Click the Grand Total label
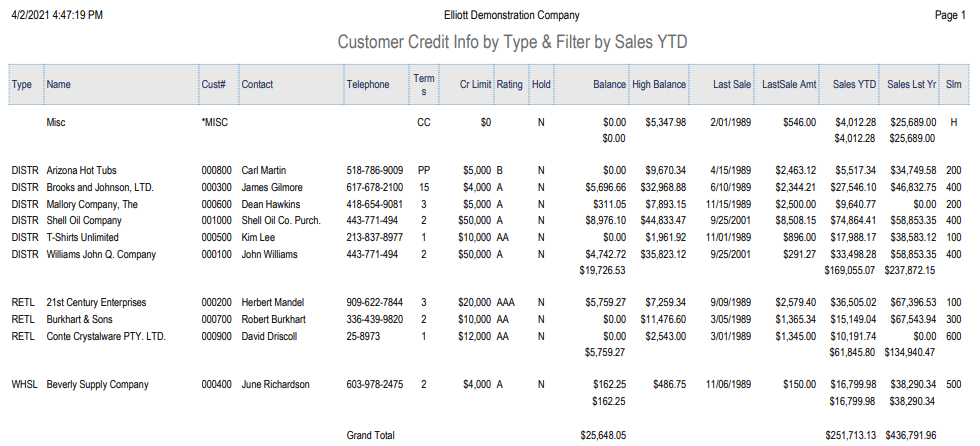Viewport: 980px width, 446px height. (371, 435)
